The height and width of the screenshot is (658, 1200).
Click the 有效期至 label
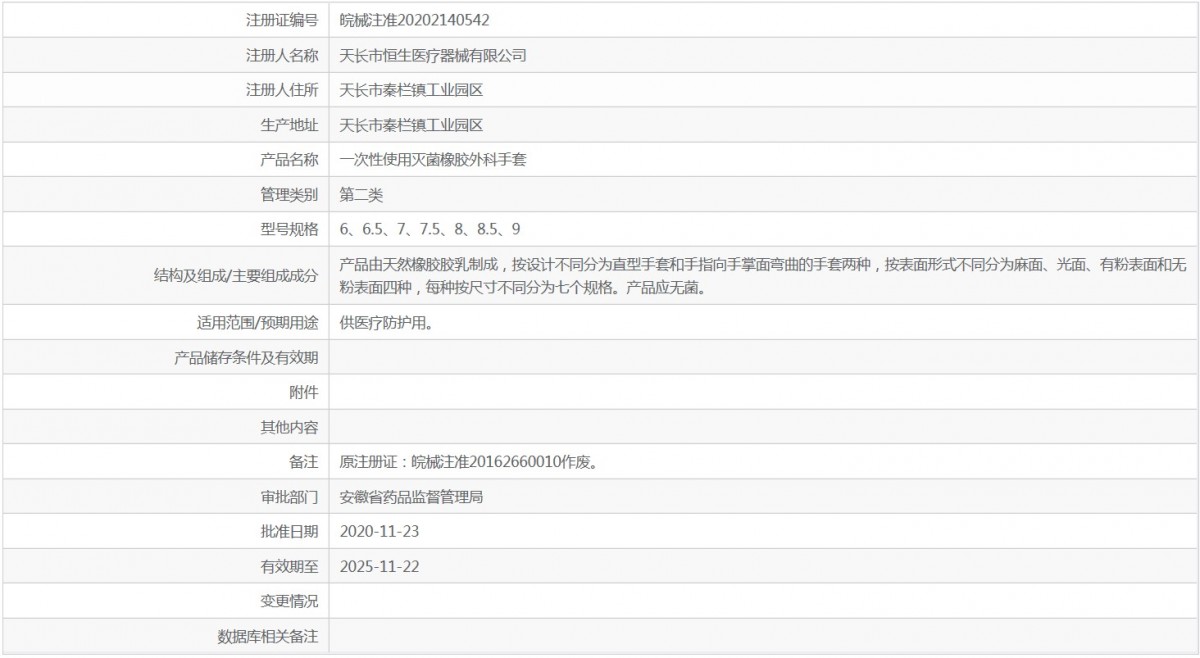[x=289, y=566]
